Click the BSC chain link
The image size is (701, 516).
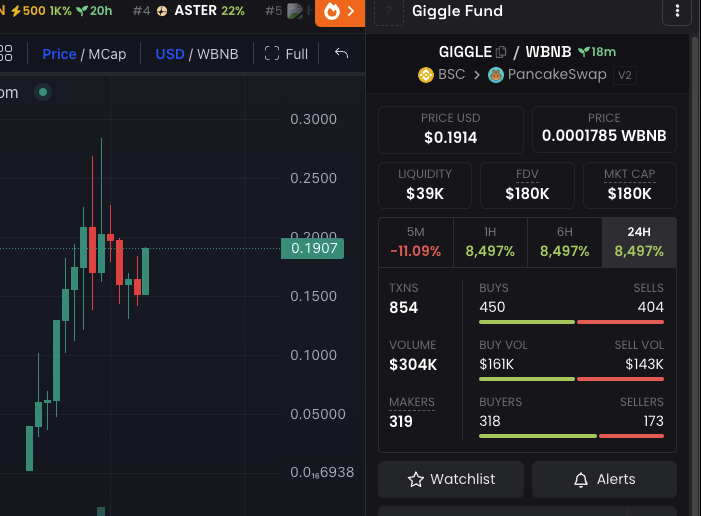click(x=441, y=74)
